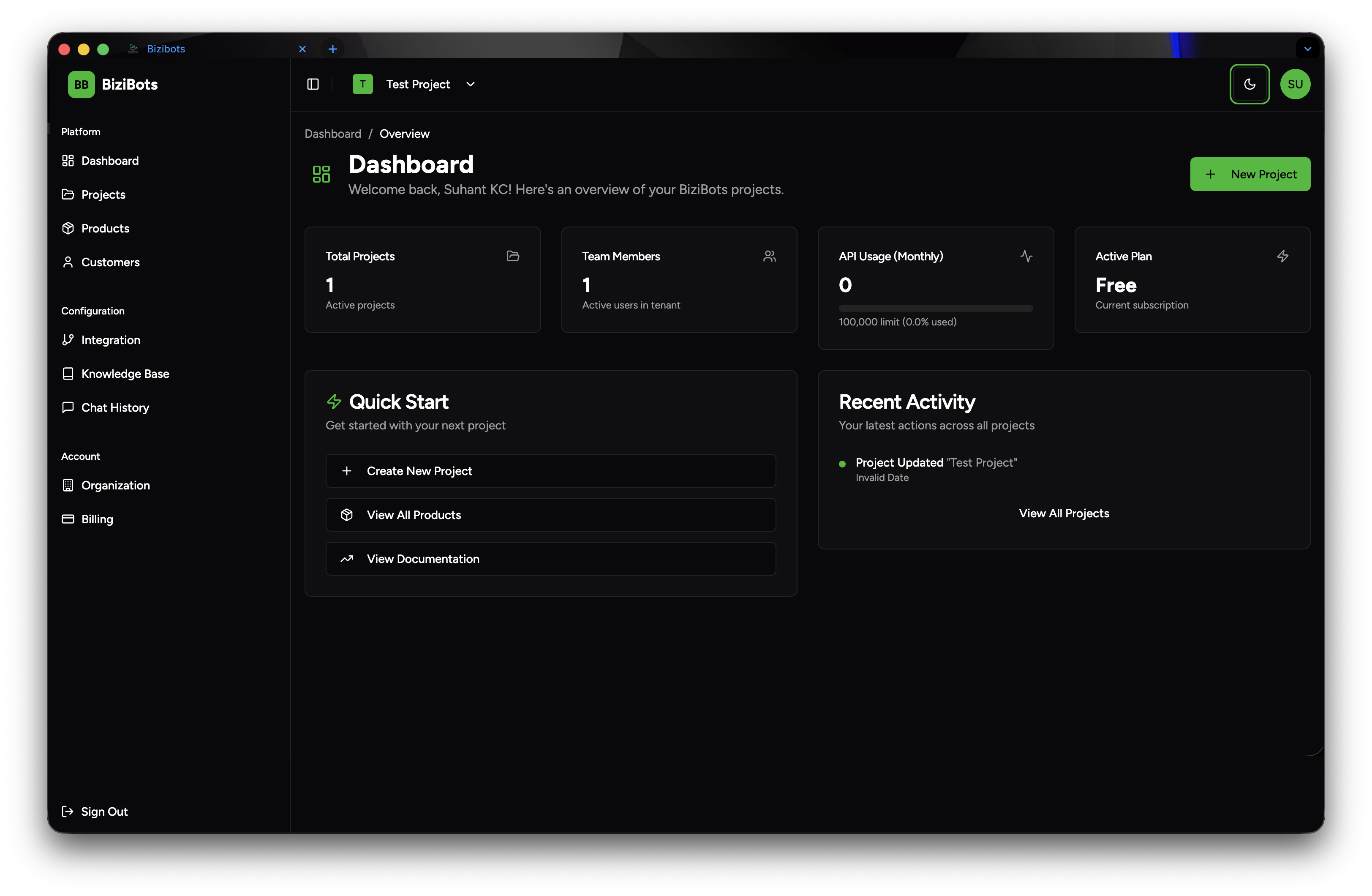Image resolution: width=1372 pixels, height=896 pixels.
Task: Click the Projects folder icon in sidebar
Action: coord(68,194)
